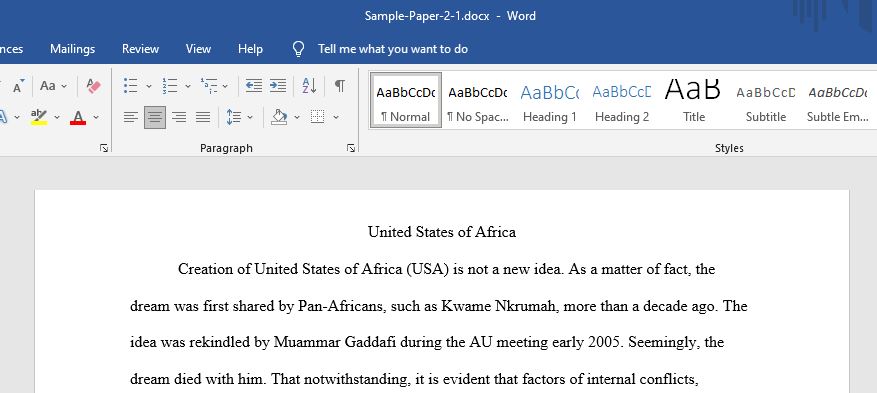Apply the Title style
Screen dimensions: 877x393
coord(694,101)
